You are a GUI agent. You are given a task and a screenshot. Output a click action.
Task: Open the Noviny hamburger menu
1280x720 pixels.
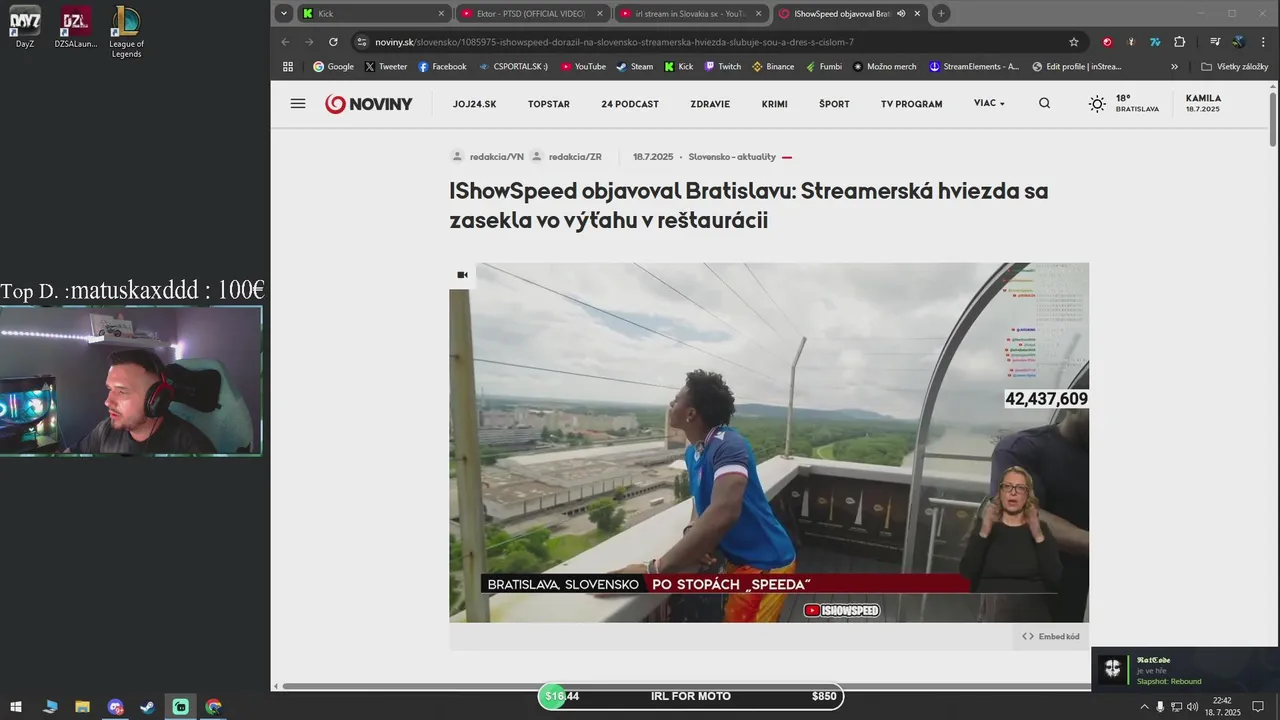point(298,103)
